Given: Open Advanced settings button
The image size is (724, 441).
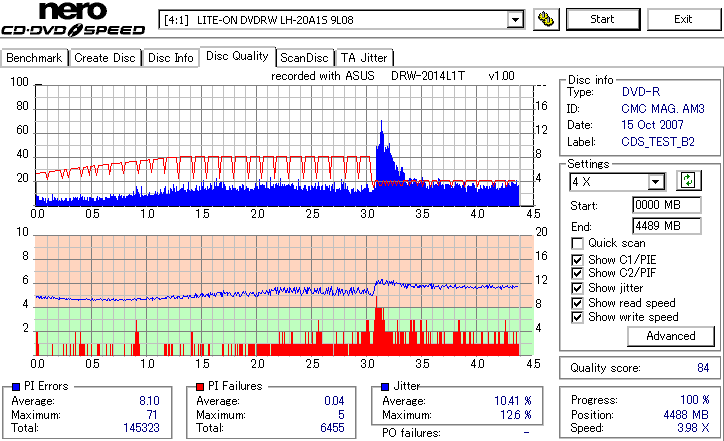Looking at the screenshot, I should (x=670, y=336).
